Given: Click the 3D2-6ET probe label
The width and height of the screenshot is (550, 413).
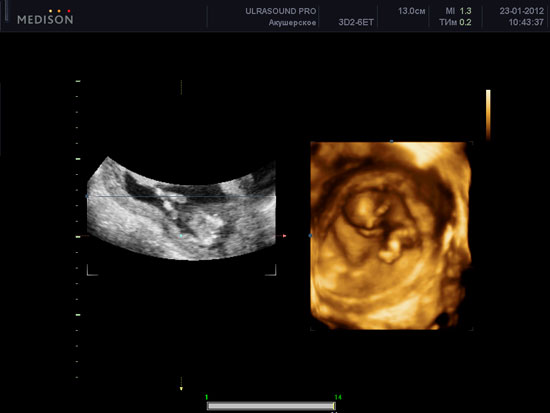Looking at the screenshot, I should [356, 23].
